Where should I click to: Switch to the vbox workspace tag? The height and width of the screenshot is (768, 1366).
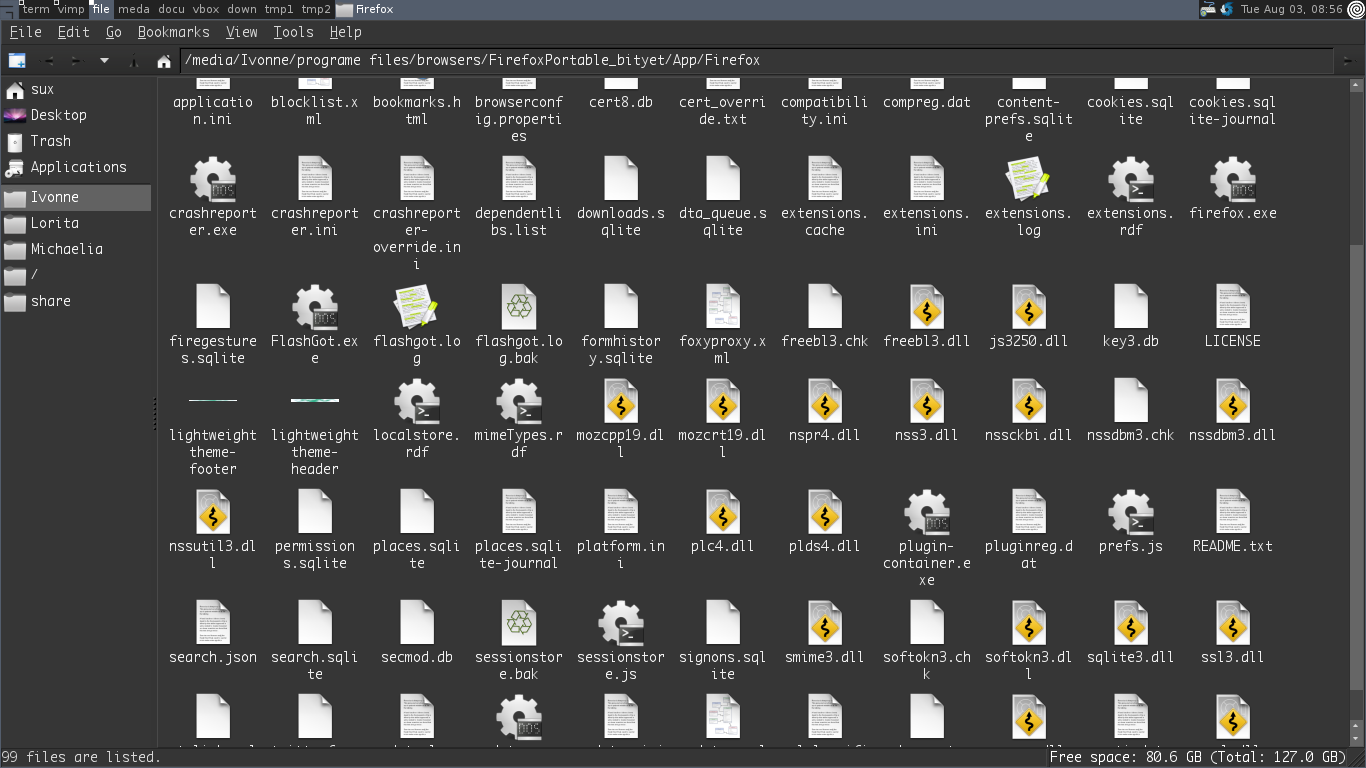[x=206, y=9]
